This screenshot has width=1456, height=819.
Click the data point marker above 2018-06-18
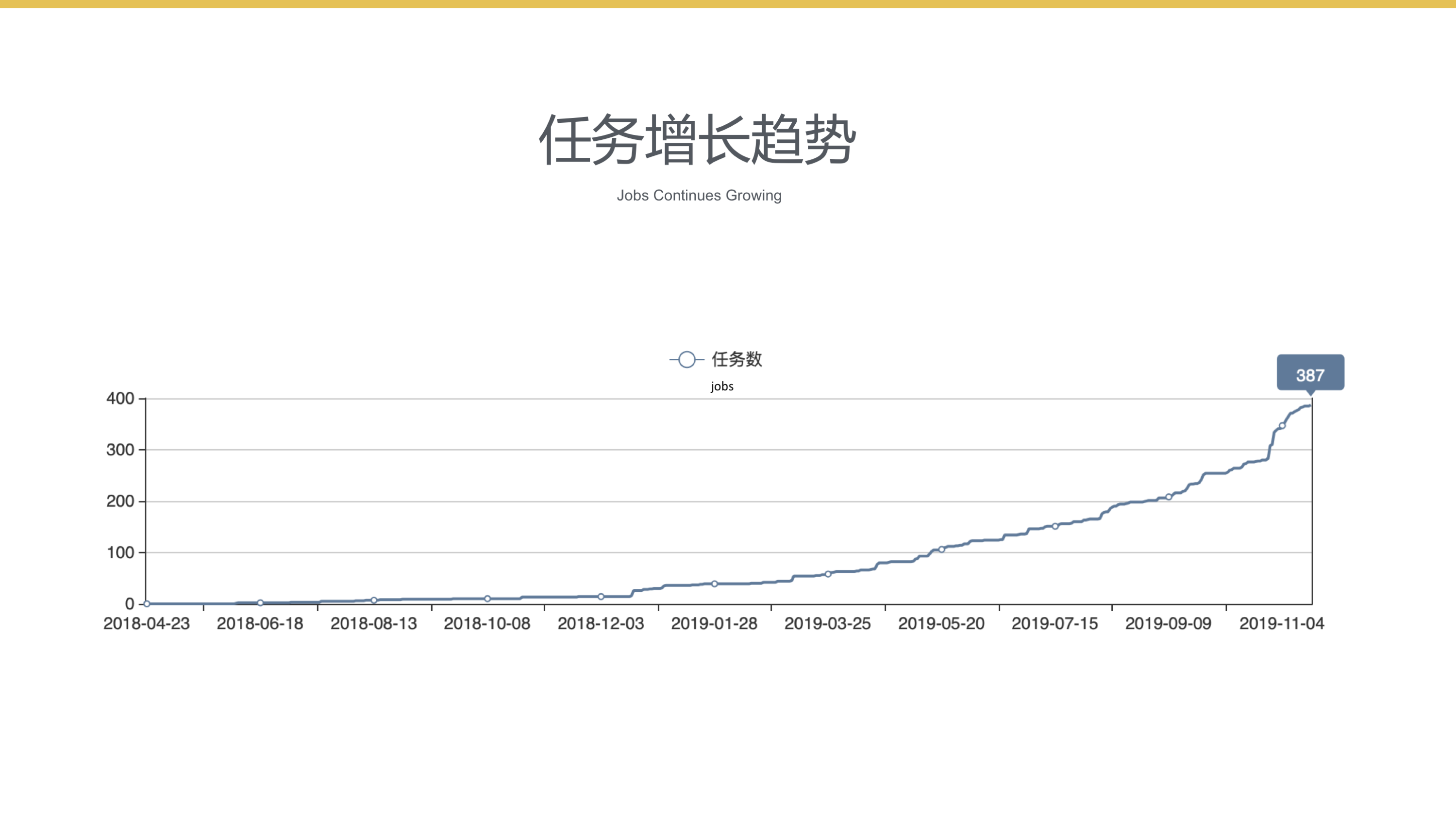pos(260,603)
